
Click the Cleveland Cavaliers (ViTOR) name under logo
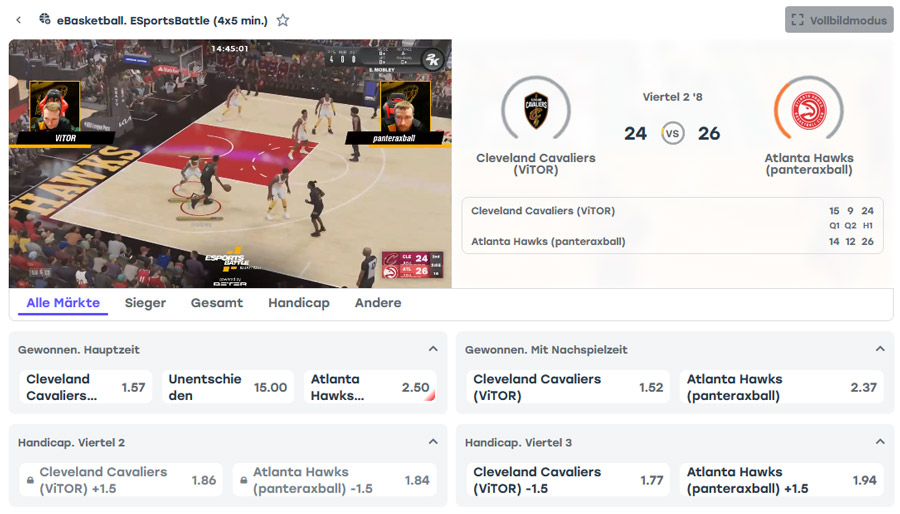tap(536, 163)
